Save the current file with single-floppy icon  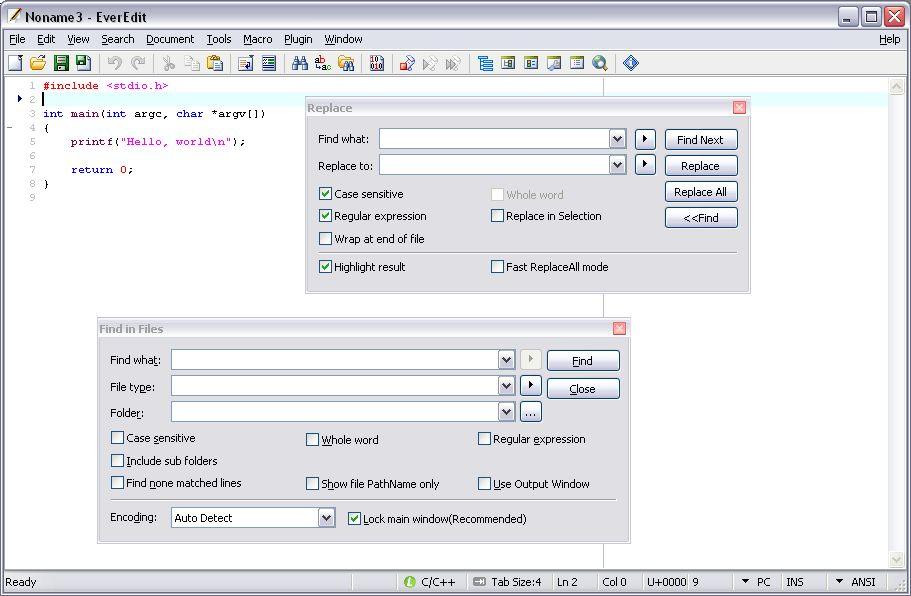pyautogui.click(x=61, y=63)
